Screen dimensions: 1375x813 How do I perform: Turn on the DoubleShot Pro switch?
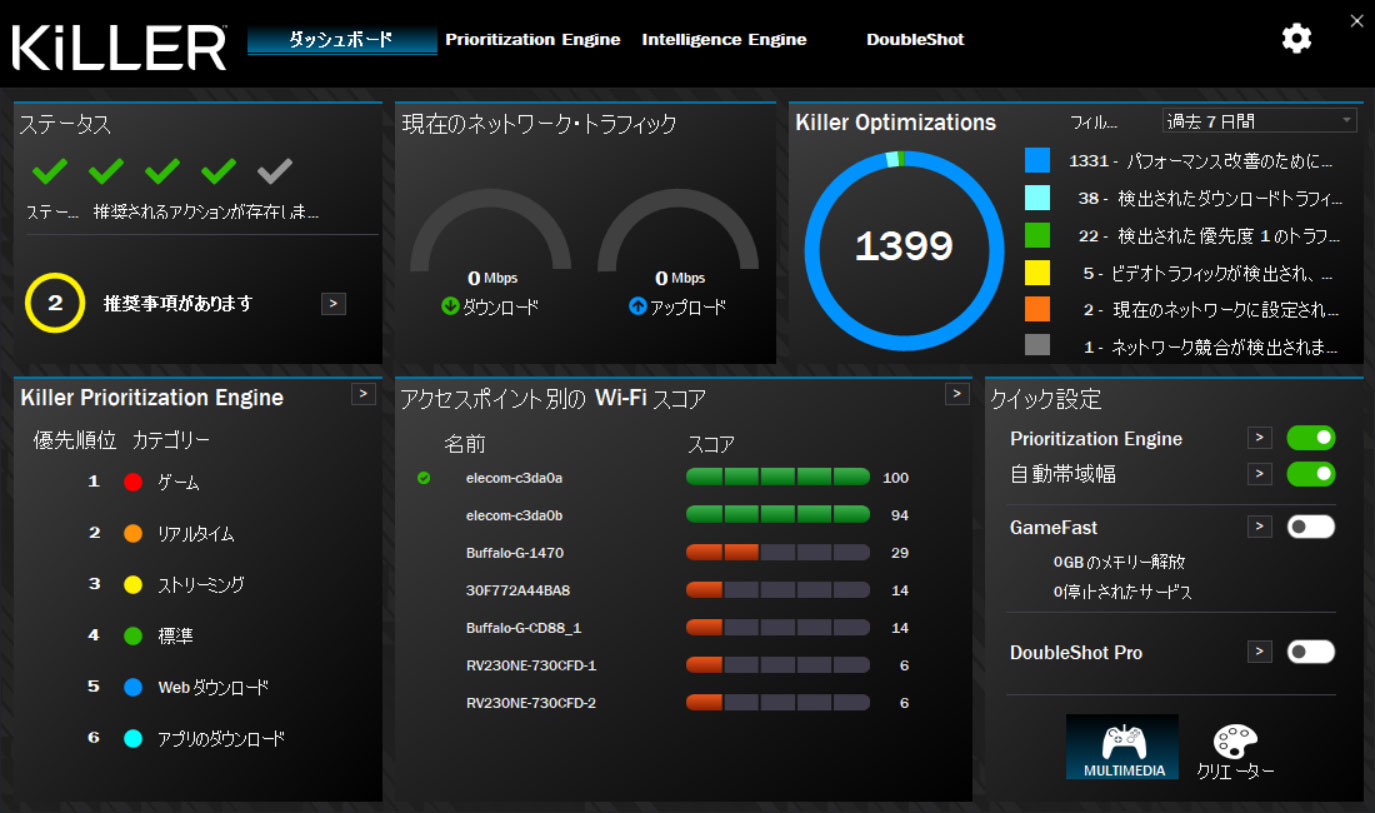[1310, 652]
